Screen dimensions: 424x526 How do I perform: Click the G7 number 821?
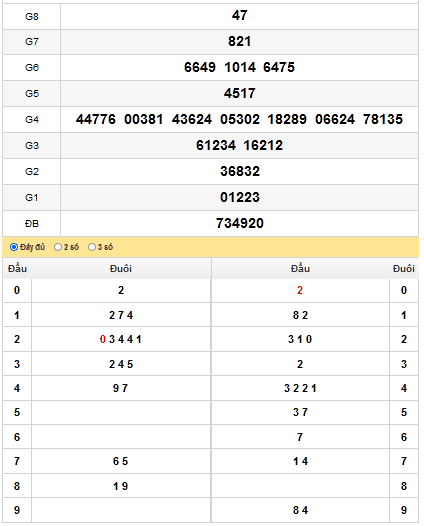point(240,42)
